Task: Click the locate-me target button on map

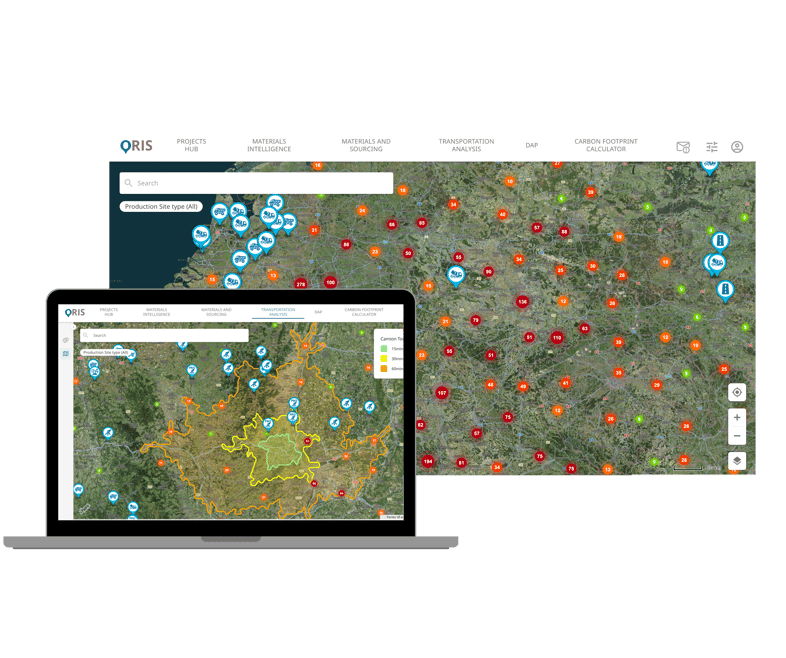Action: [737, 392]
